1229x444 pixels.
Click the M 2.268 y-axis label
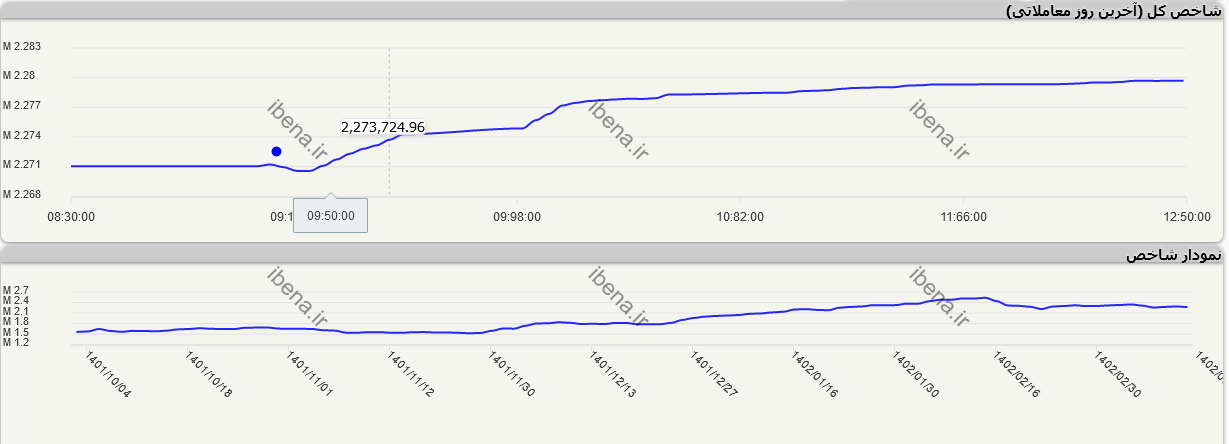pyautogui.click(x=21, y=195)
